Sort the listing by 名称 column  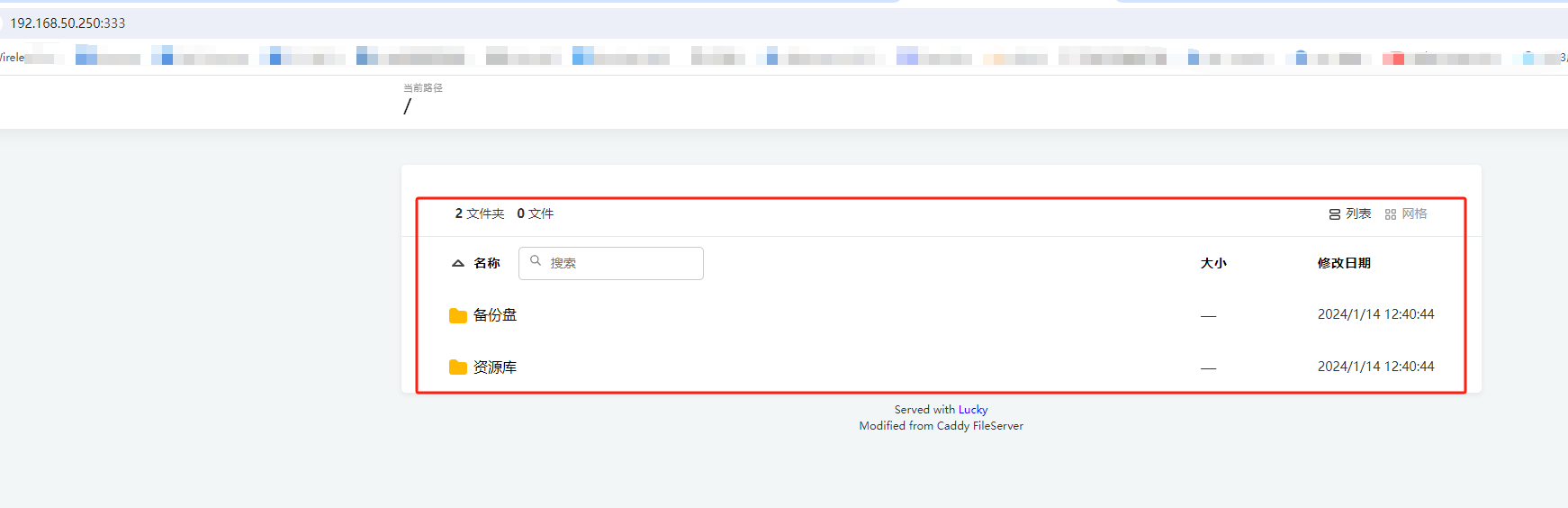(487, 263)
